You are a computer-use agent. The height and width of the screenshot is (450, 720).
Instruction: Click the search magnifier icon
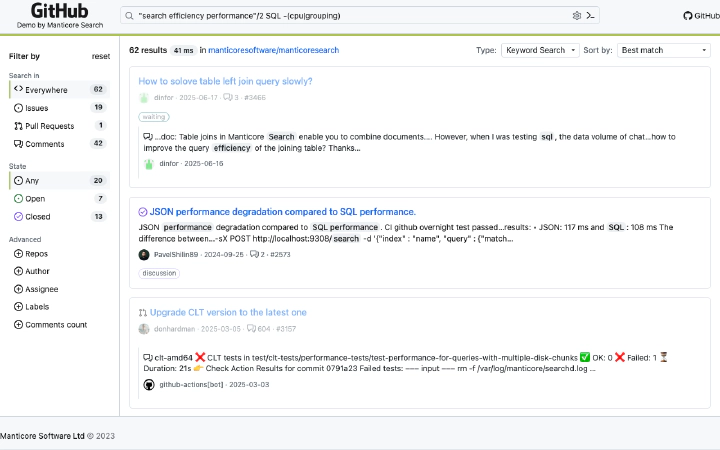tap(129, 16)
